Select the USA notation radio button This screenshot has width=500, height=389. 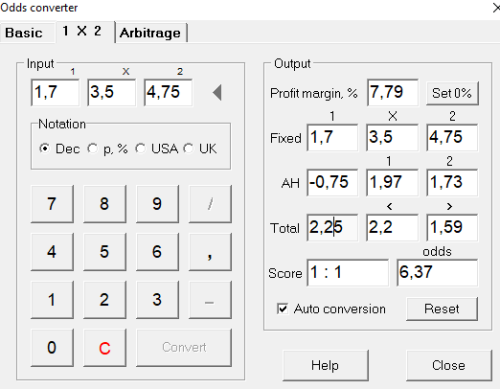click(140, 148)
